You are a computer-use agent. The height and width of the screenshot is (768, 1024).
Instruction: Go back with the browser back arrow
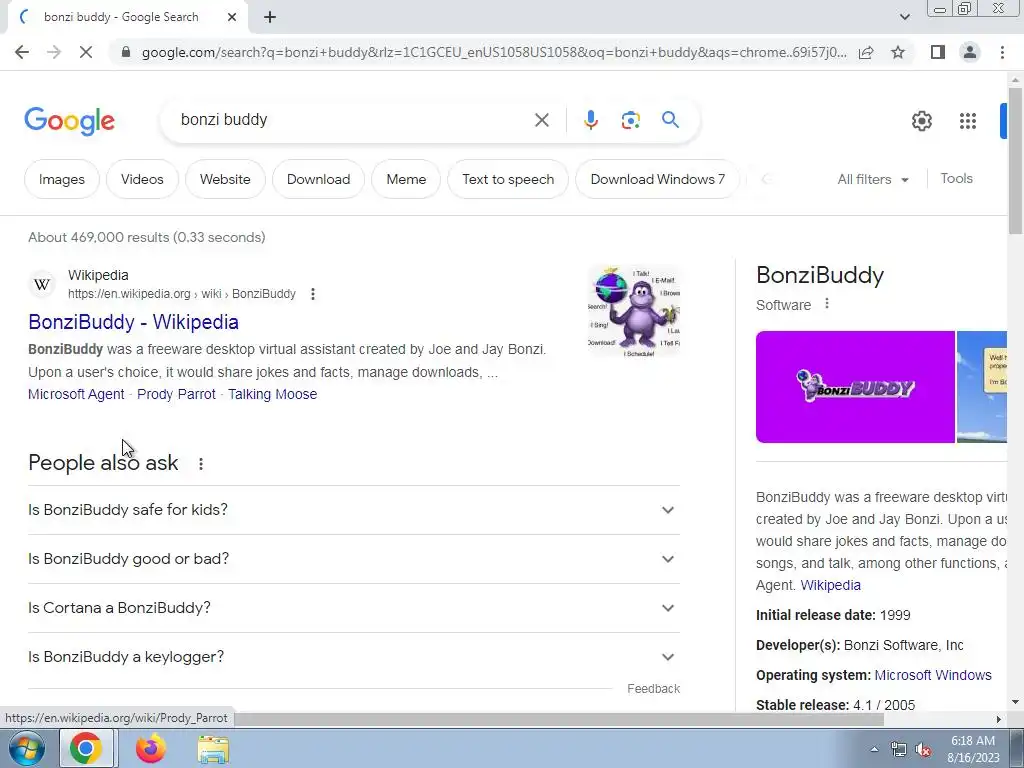point(22,52)
